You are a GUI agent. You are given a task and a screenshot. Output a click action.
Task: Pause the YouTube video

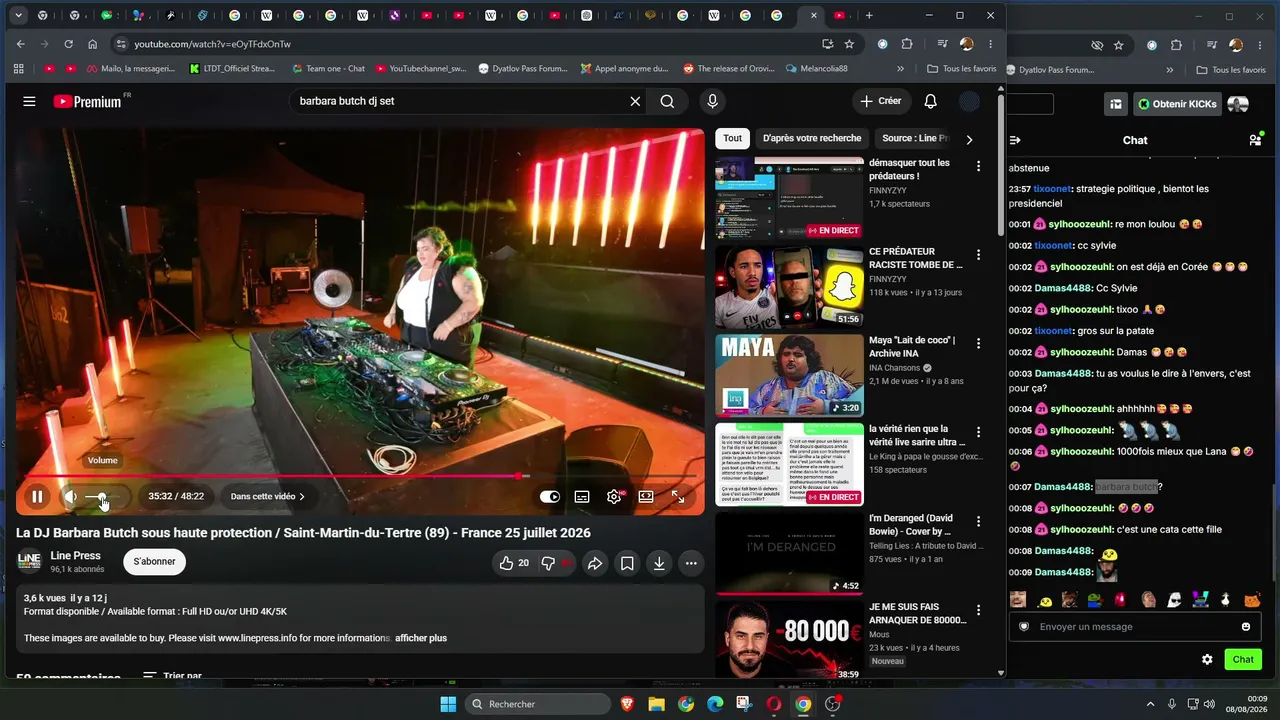(37, 496)
